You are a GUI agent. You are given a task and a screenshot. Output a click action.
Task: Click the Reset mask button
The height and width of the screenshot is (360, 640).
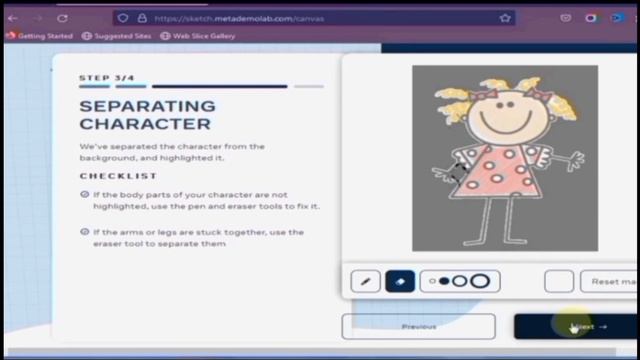(610, 281)
